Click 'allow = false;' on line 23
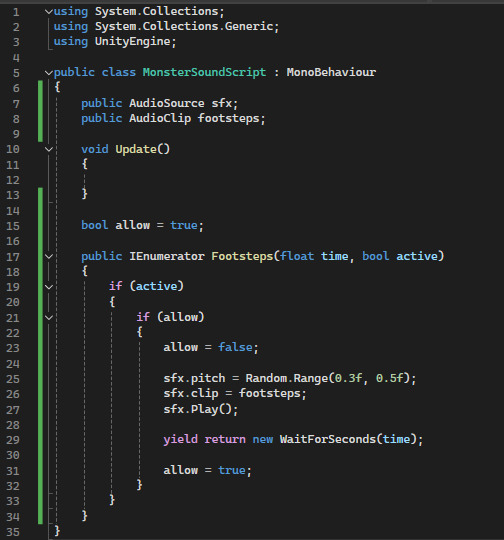 tap(211, 347)
